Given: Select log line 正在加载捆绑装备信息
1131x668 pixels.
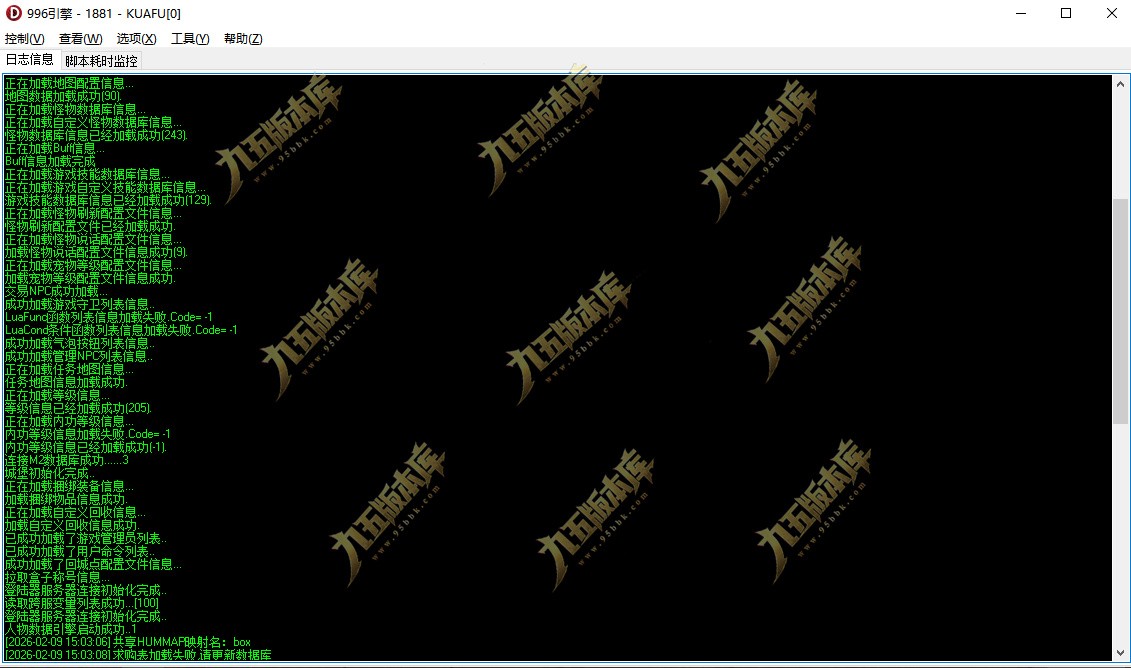Looking at the screenshot, I should (69, 485).
